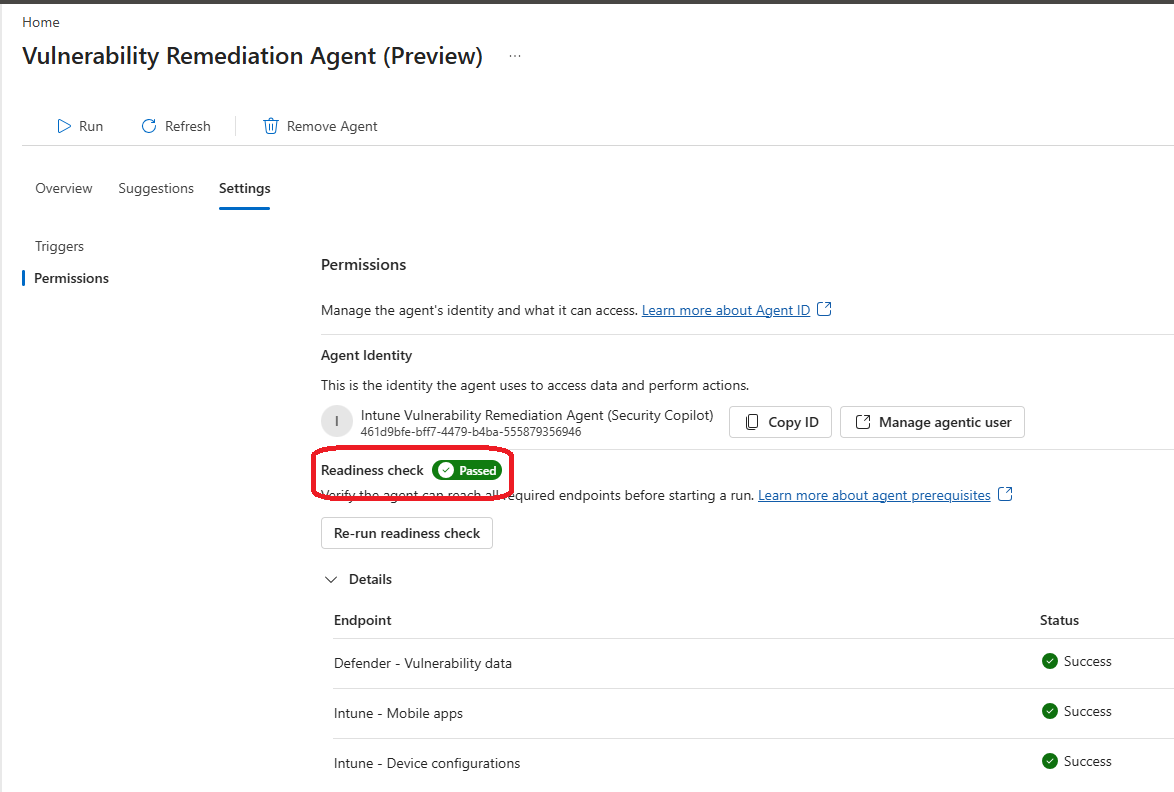Click the Refresh toolbar label

(x=187, y=127)
